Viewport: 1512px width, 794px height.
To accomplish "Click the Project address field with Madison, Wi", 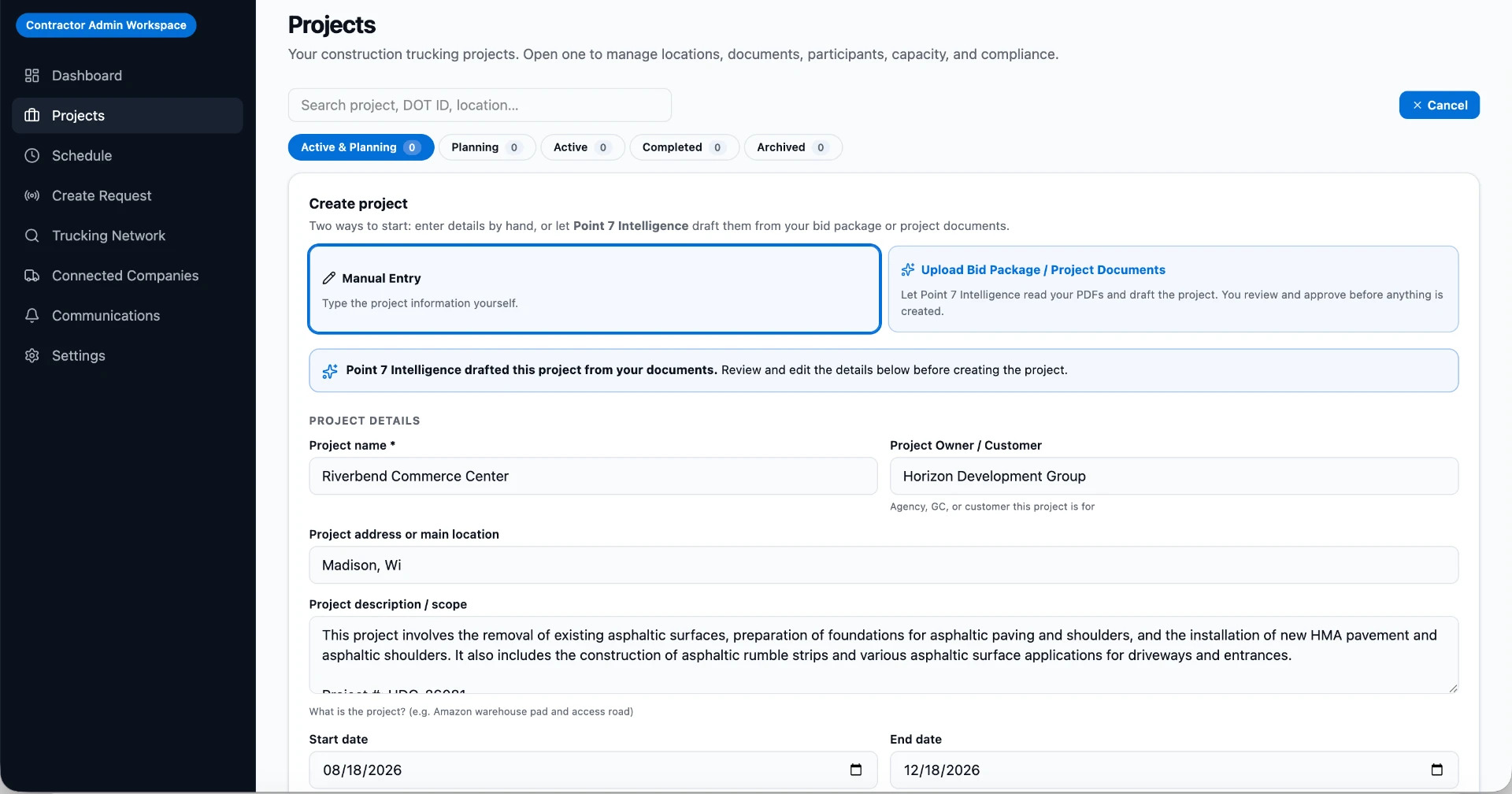I will coord(884,565).
